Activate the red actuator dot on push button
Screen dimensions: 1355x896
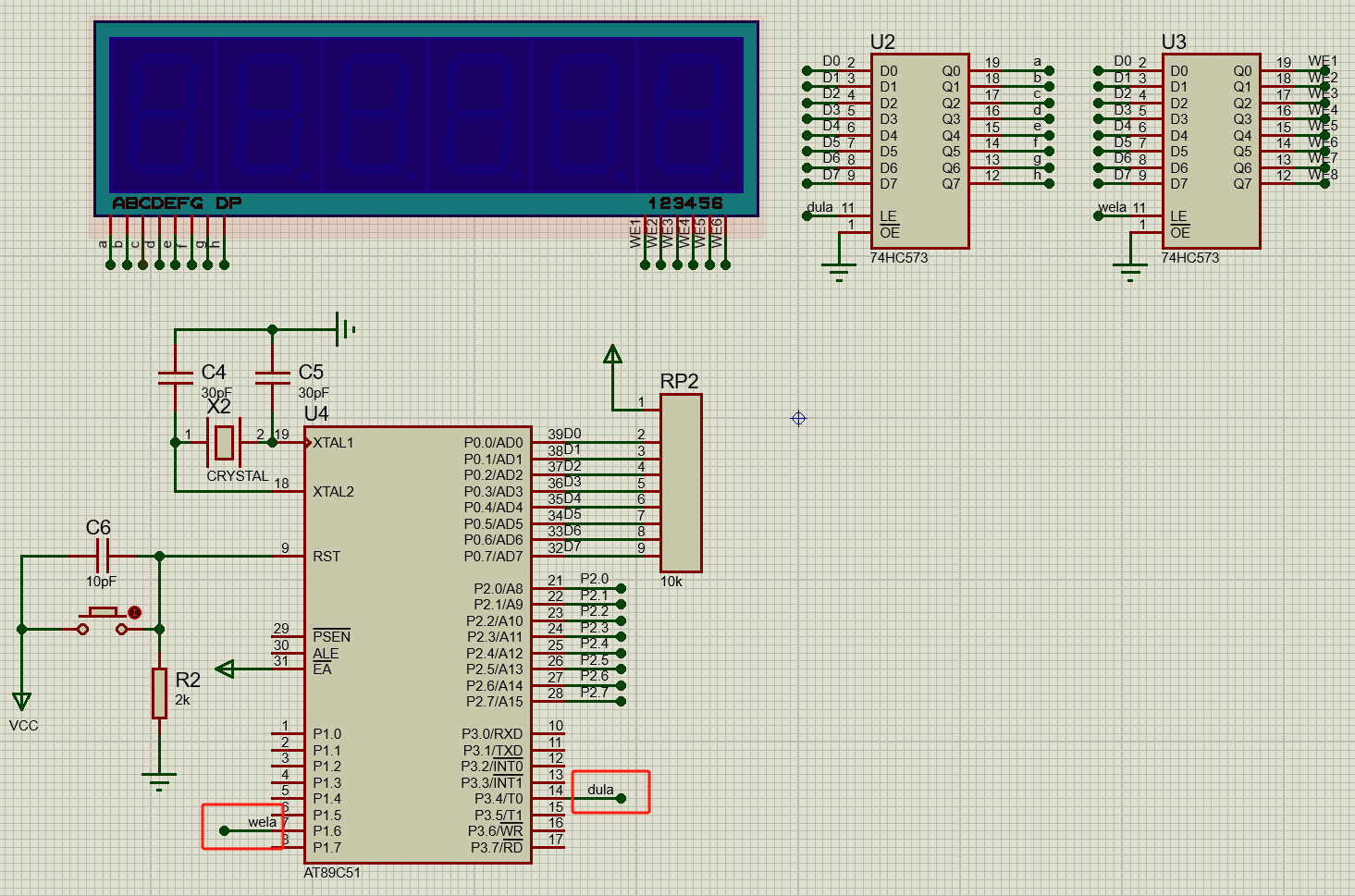(x=134, y=612)
